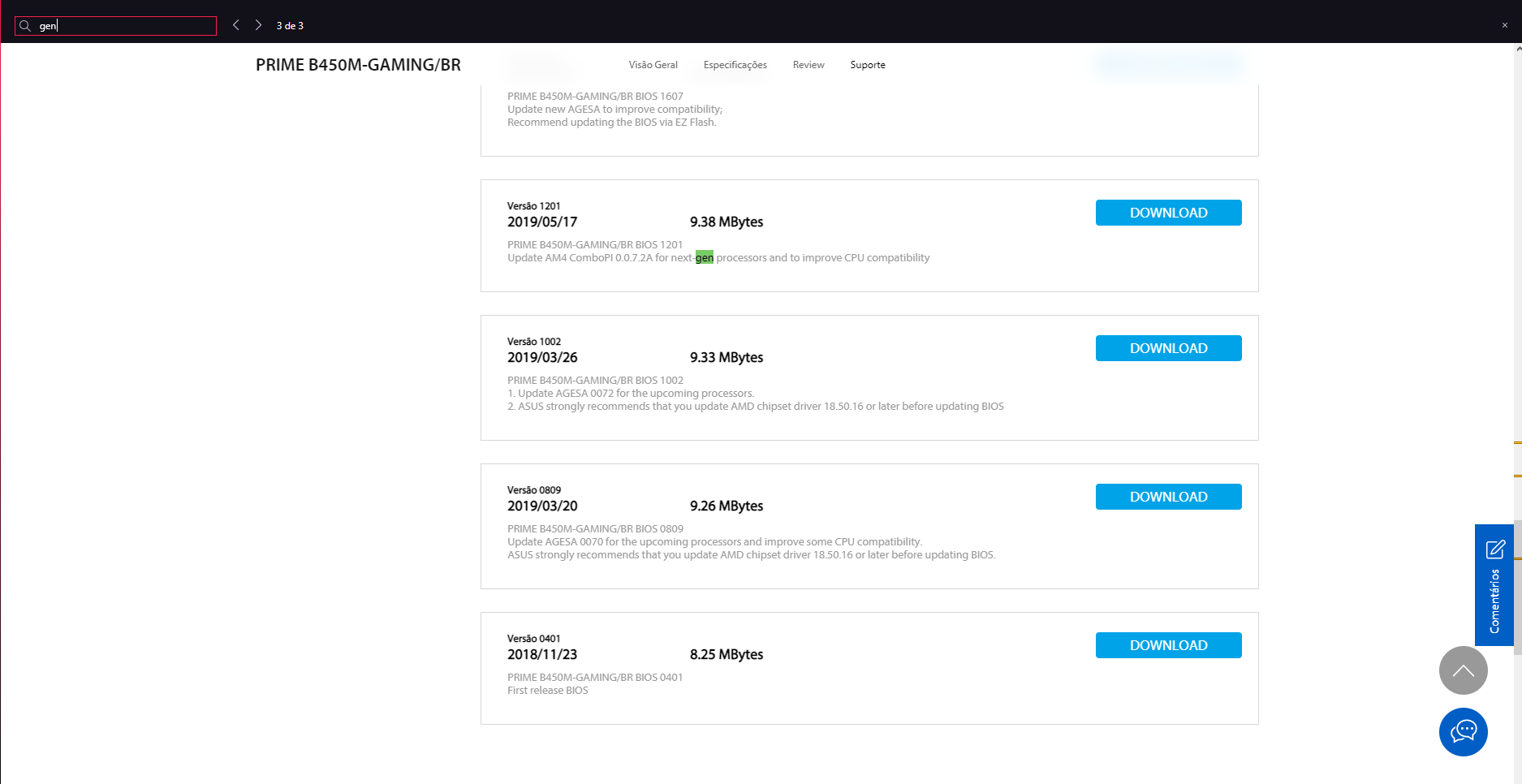
Task: Open the live chat bubble icon
Action: click(x=1463, y=732)
